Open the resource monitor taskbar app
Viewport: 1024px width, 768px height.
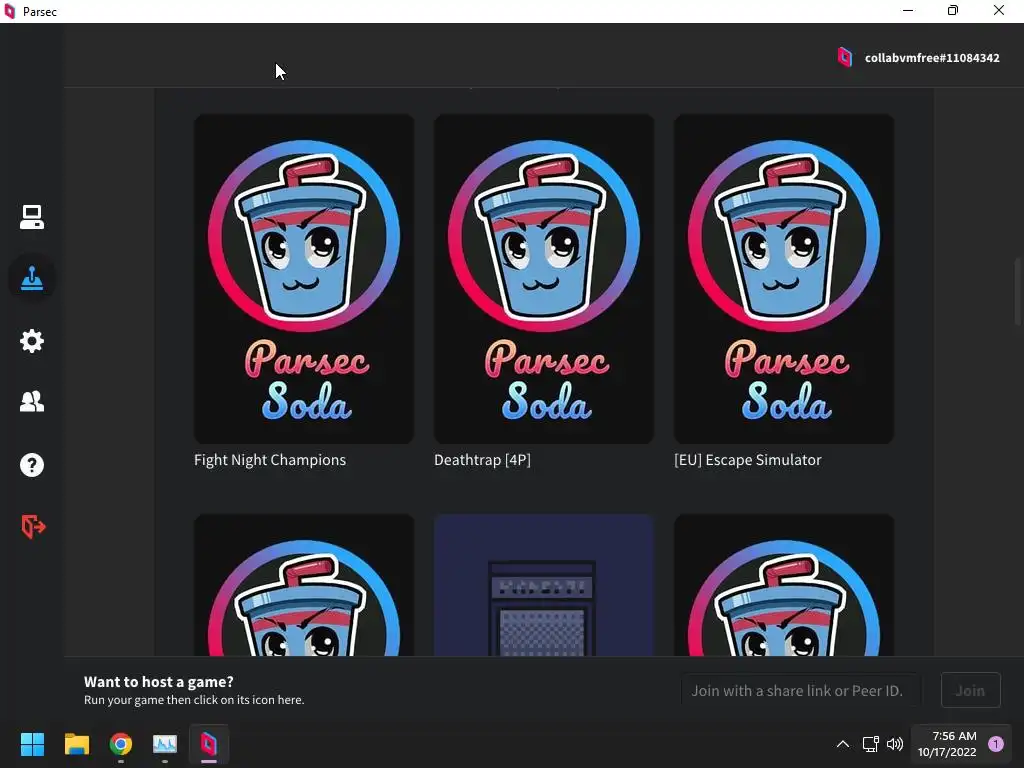165,744
